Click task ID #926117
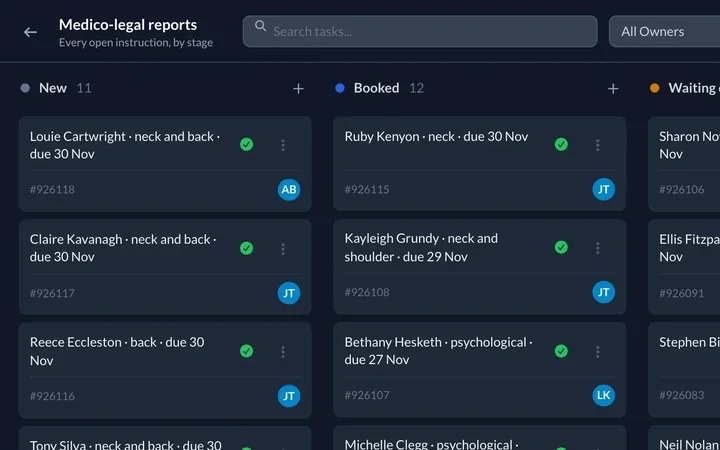This screenshot has width=720, height=450. point(52,293)
